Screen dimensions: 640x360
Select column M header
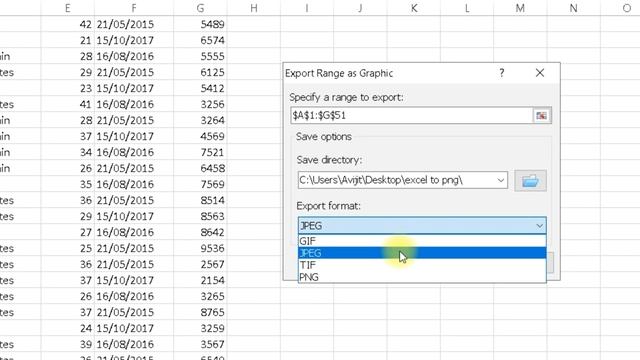tap(520, 8)
